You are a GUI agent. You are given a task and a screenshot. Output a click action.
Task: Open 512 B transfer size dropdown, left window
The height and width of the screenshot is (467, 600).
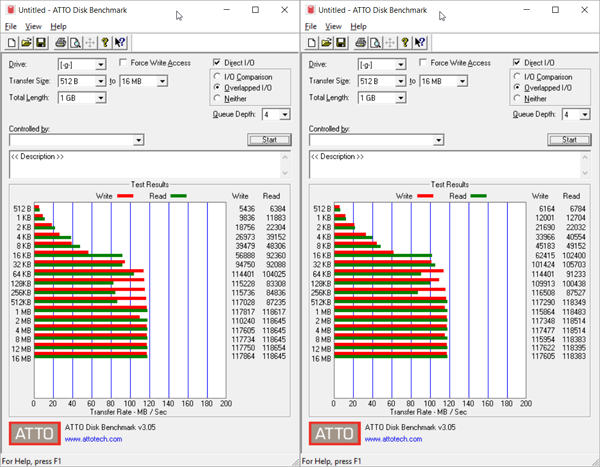point(101,81)
